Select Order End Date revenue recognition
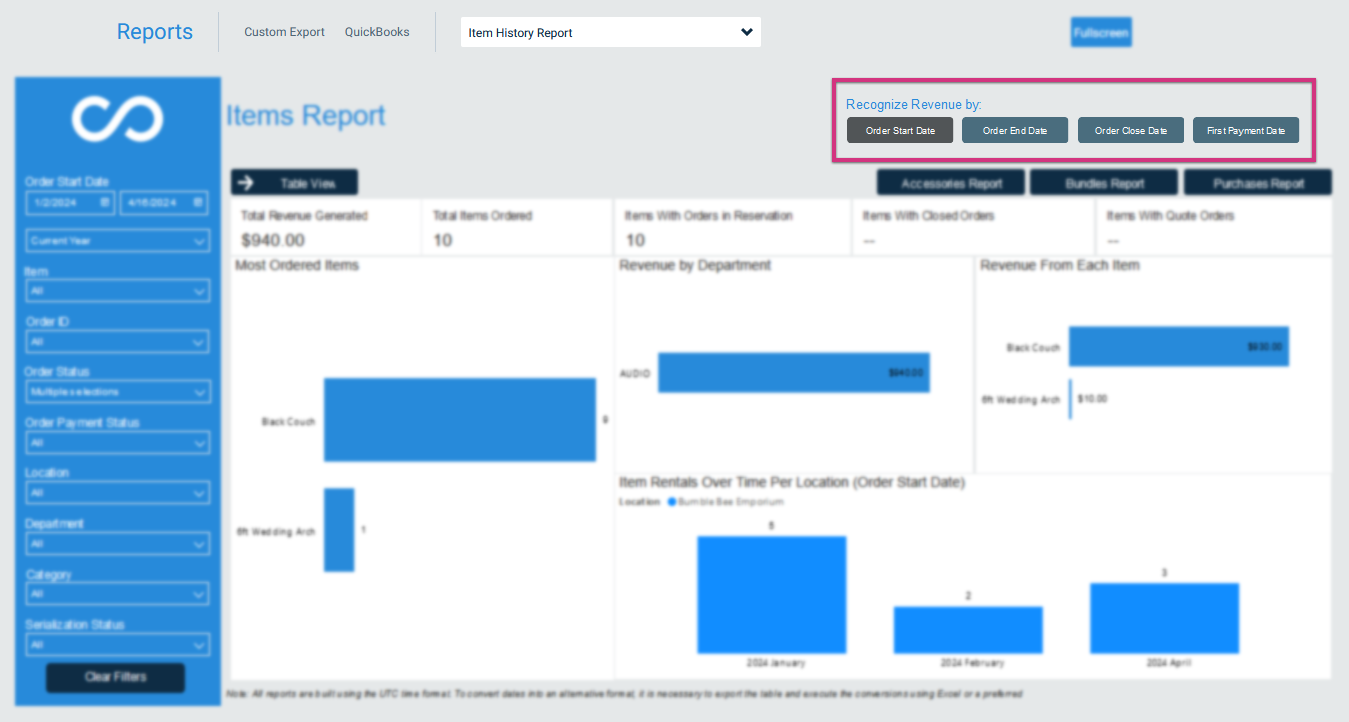 pos(1015,131)
